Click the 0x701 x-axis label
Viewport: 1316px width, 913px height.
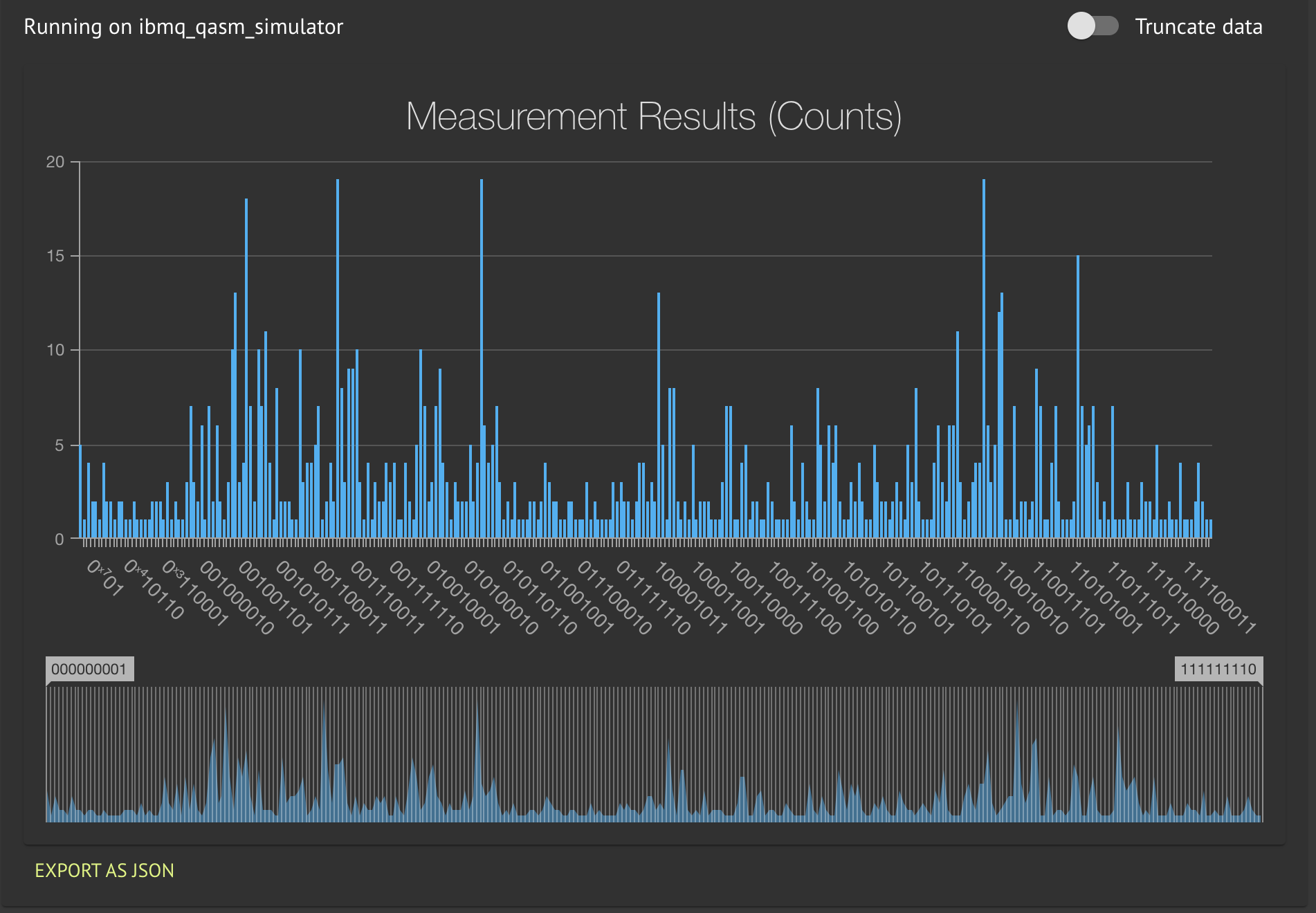pos(105,579)
